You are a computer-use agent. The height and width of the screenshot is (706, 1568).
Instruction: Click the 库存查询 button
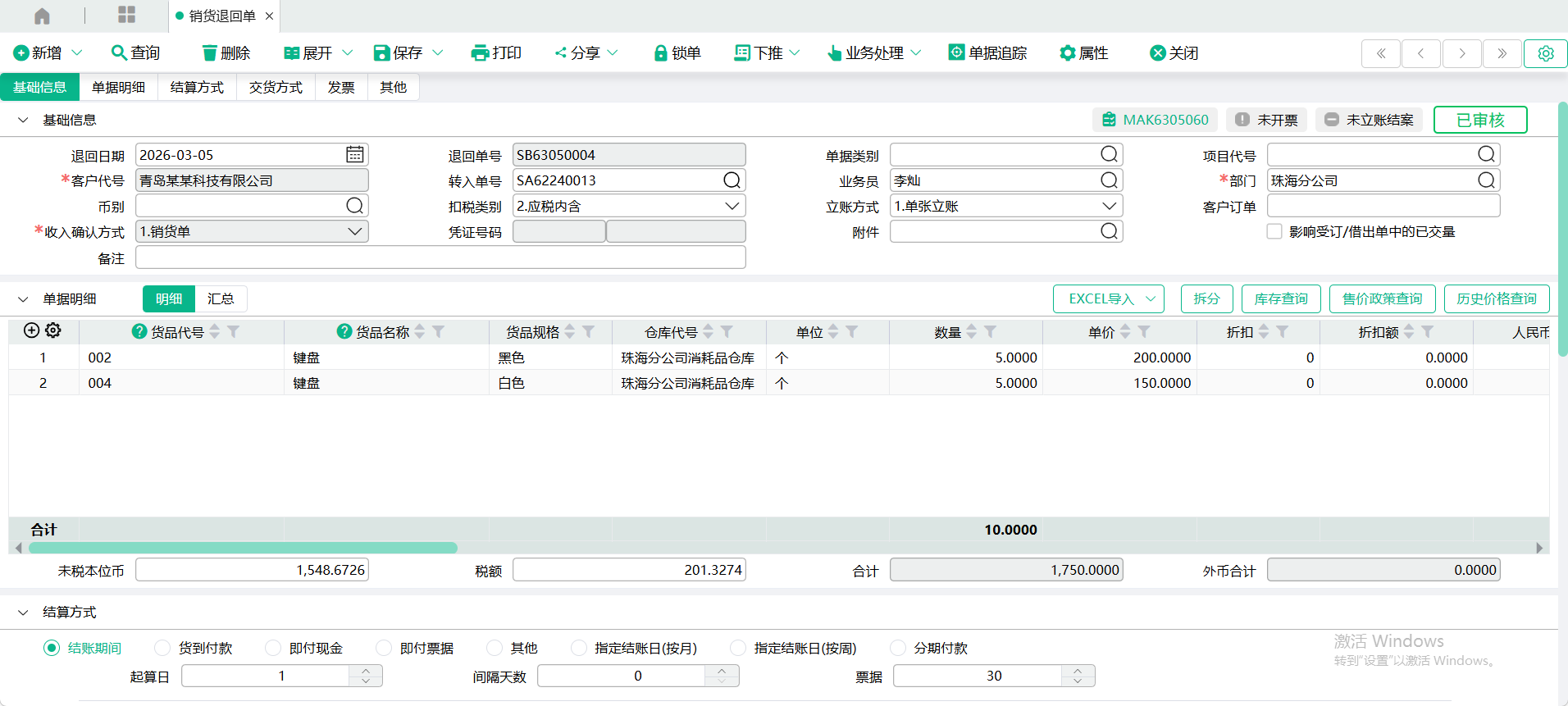(1280, 299)
